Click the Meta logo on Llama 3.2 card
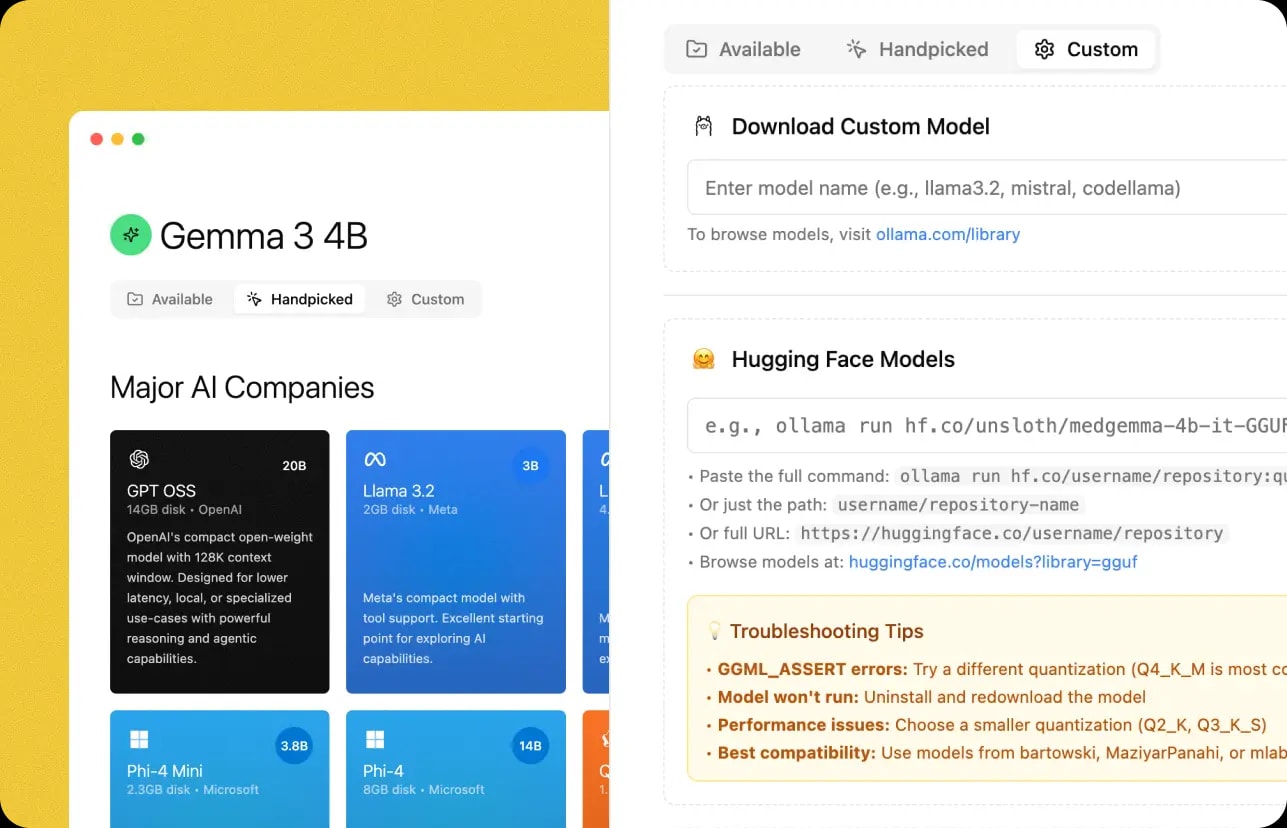Image resolution: width=1287 pixels, height=828 pixels. pyautogui.click(x=375, y=459)
